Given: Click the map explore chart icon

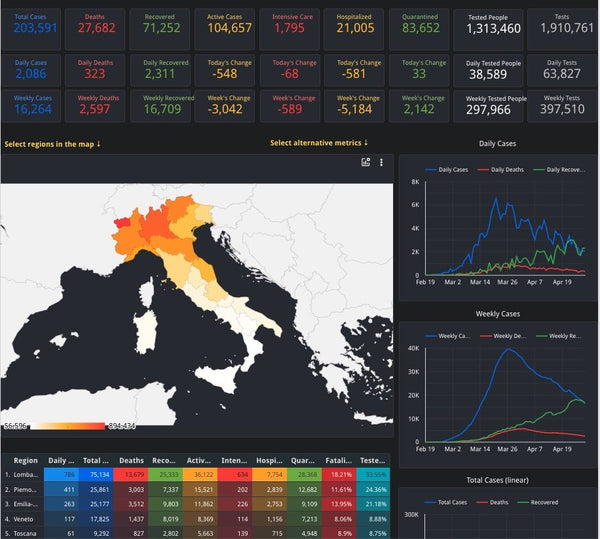Looking at the screenshot, I should (x=365, y=162).
